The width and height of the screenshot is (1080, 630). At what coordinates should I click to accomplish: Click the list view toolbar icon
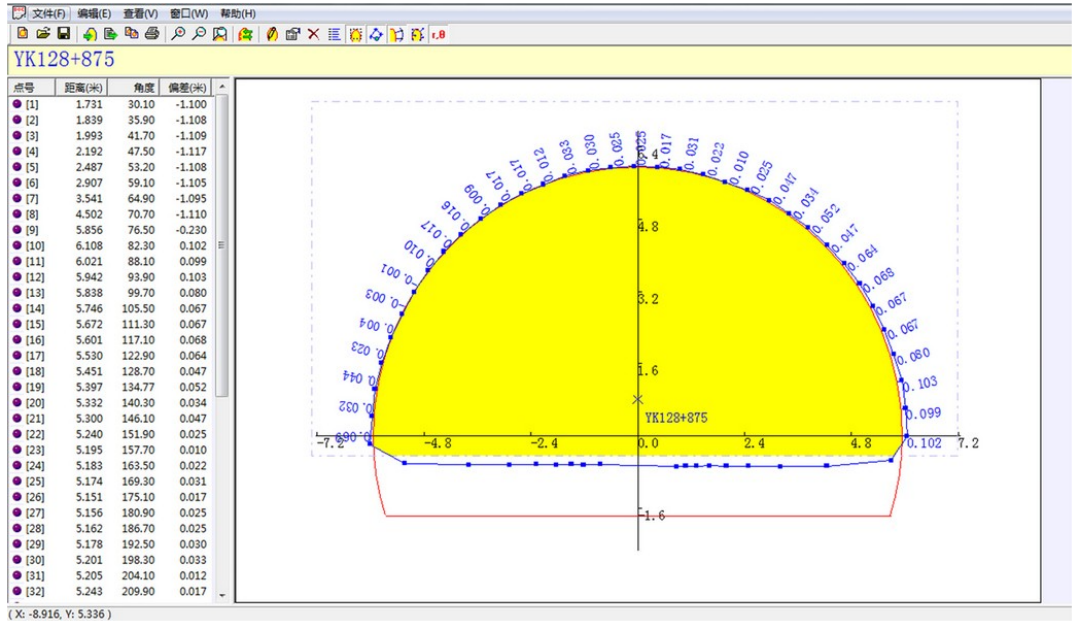(334, 34)
